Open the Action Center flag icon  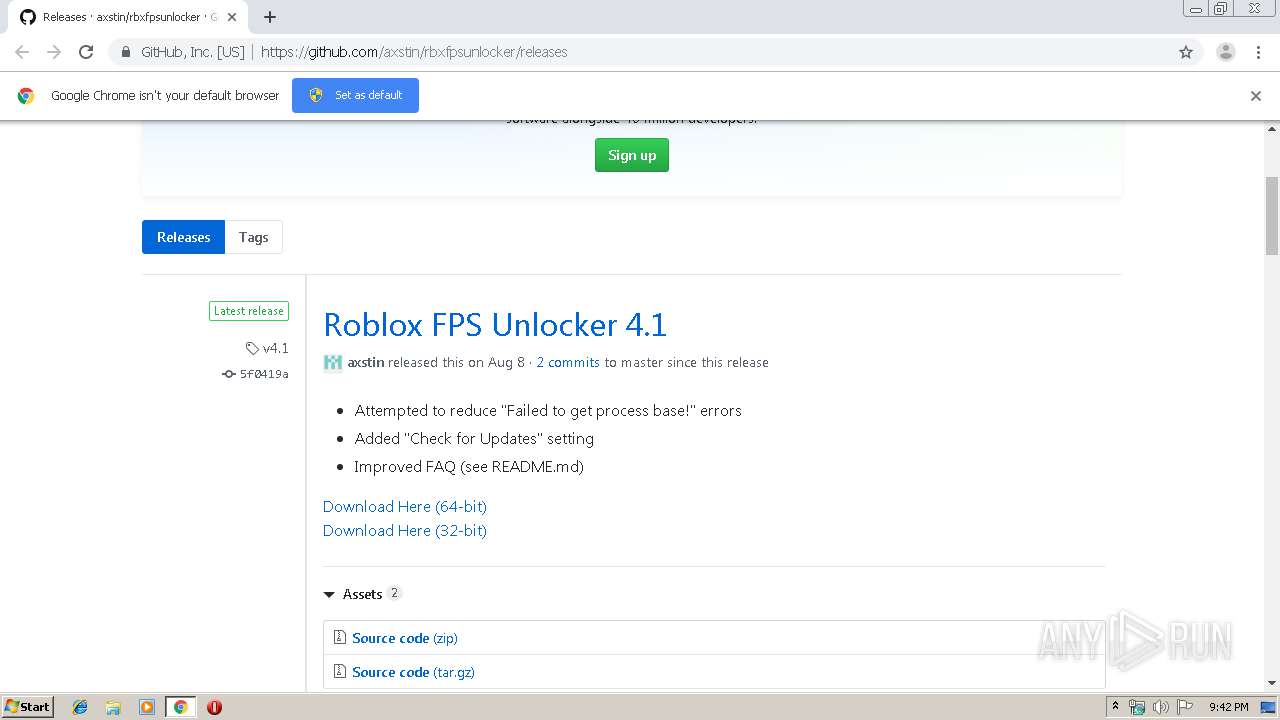1185,707
